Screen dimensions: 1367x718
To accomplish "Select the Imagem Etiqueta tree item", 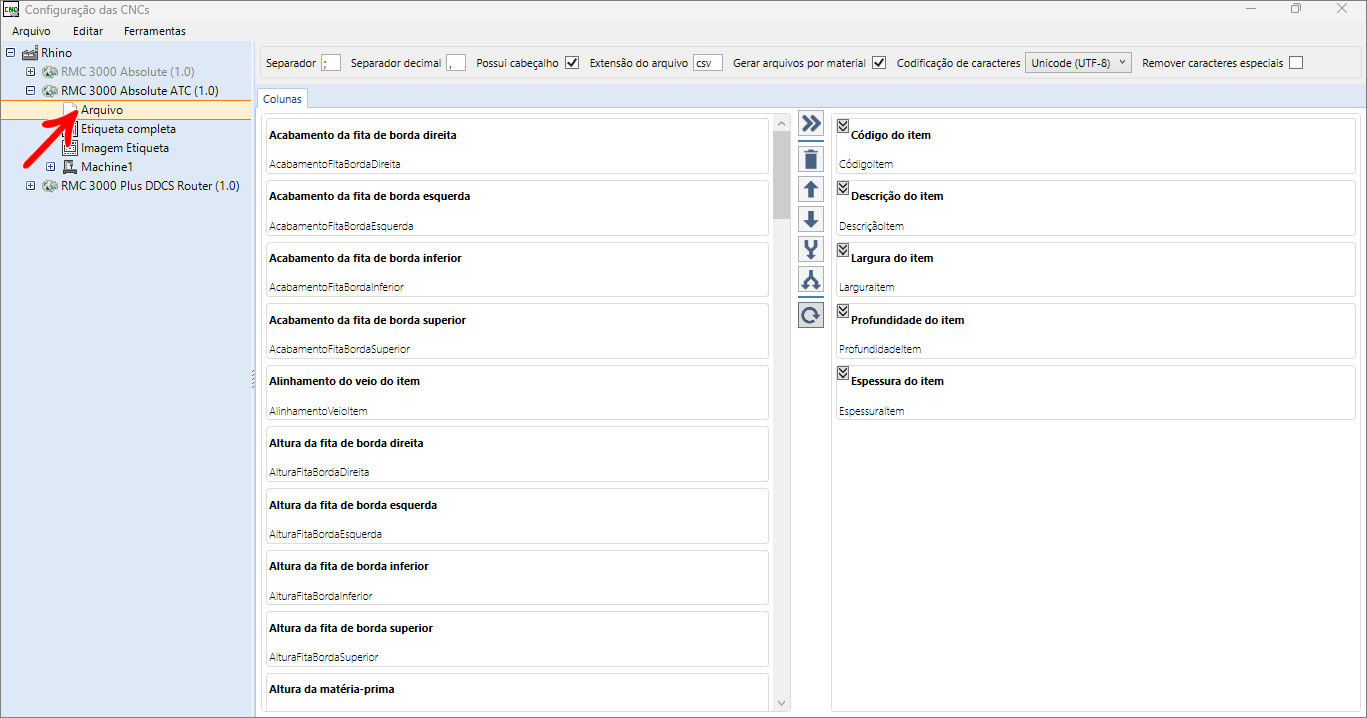I will tap(125, 148).
